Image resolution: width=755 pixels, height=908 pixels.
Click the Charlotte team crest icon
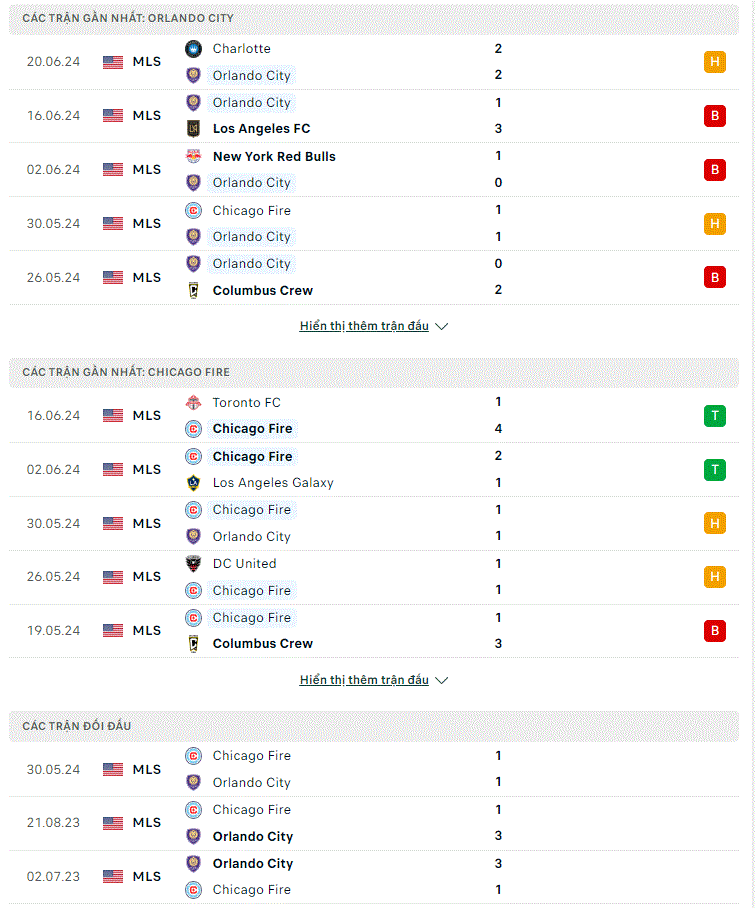click(x=193, y=49)
